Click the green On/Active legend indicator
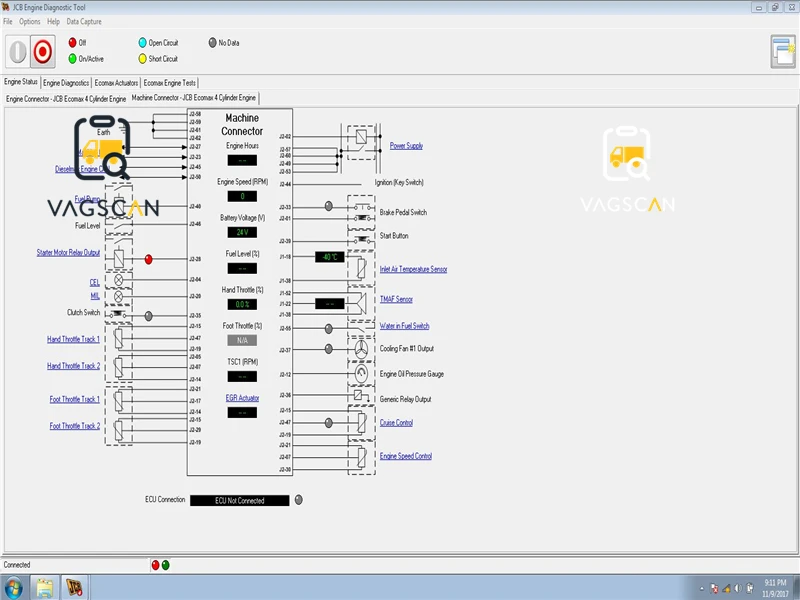 pos(72,59)
